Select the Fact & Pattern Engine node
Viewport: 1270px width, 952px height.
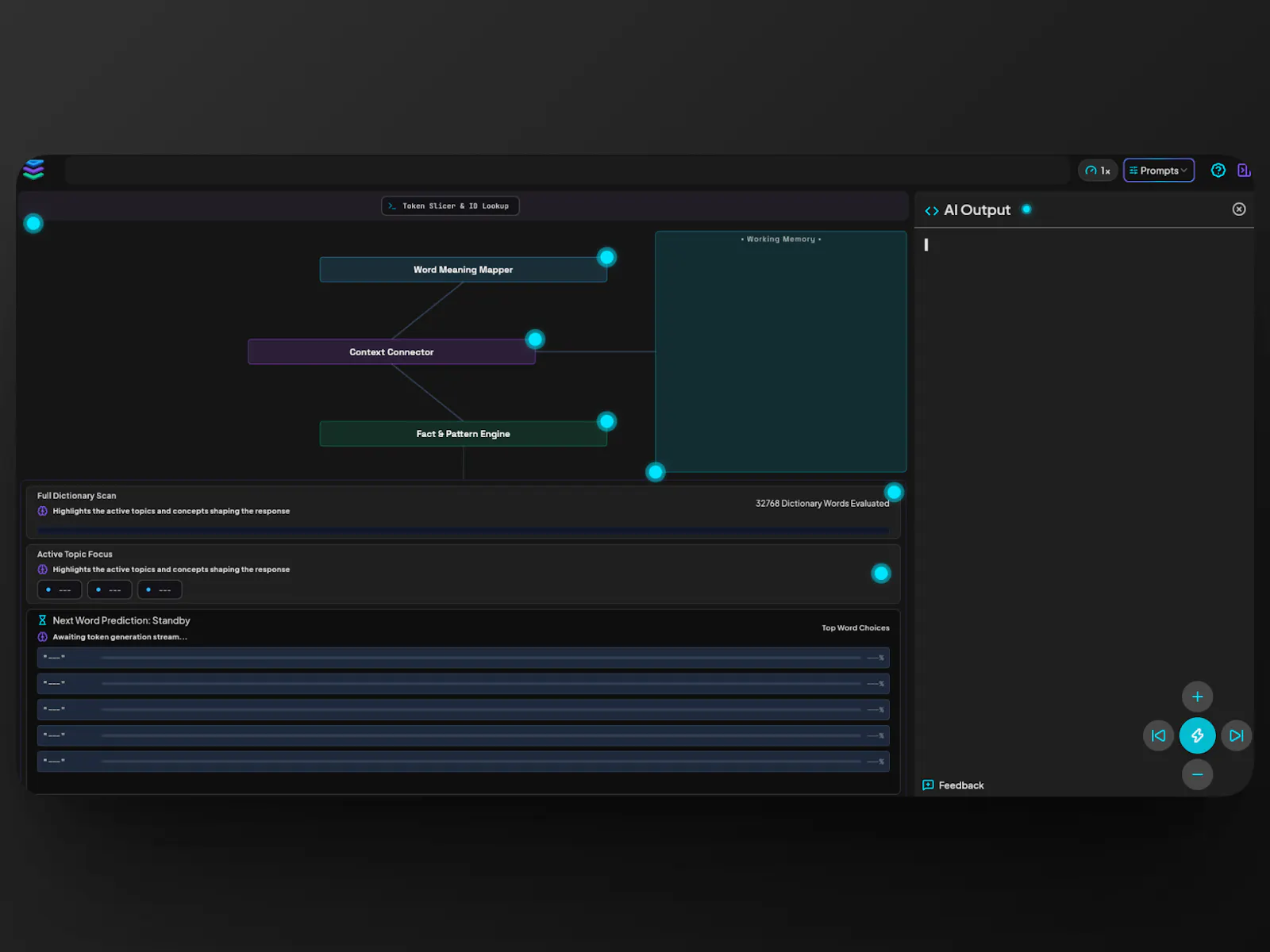463,434
